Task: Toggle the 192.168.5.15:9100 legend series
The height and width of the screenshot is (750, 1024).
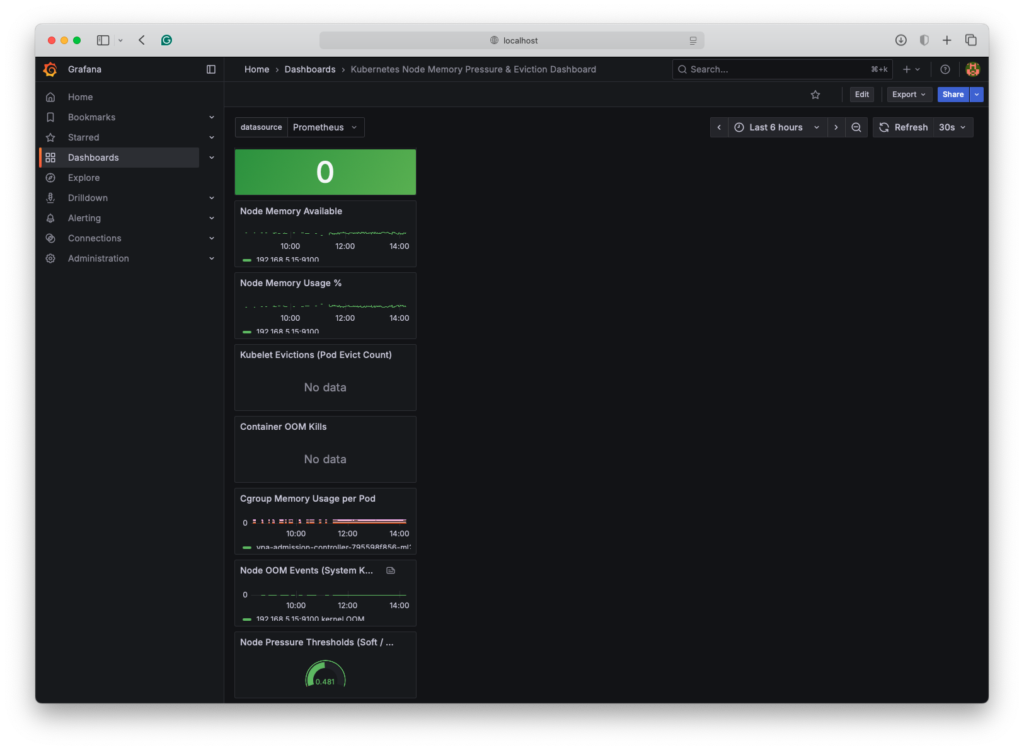Action: point(288,257)
